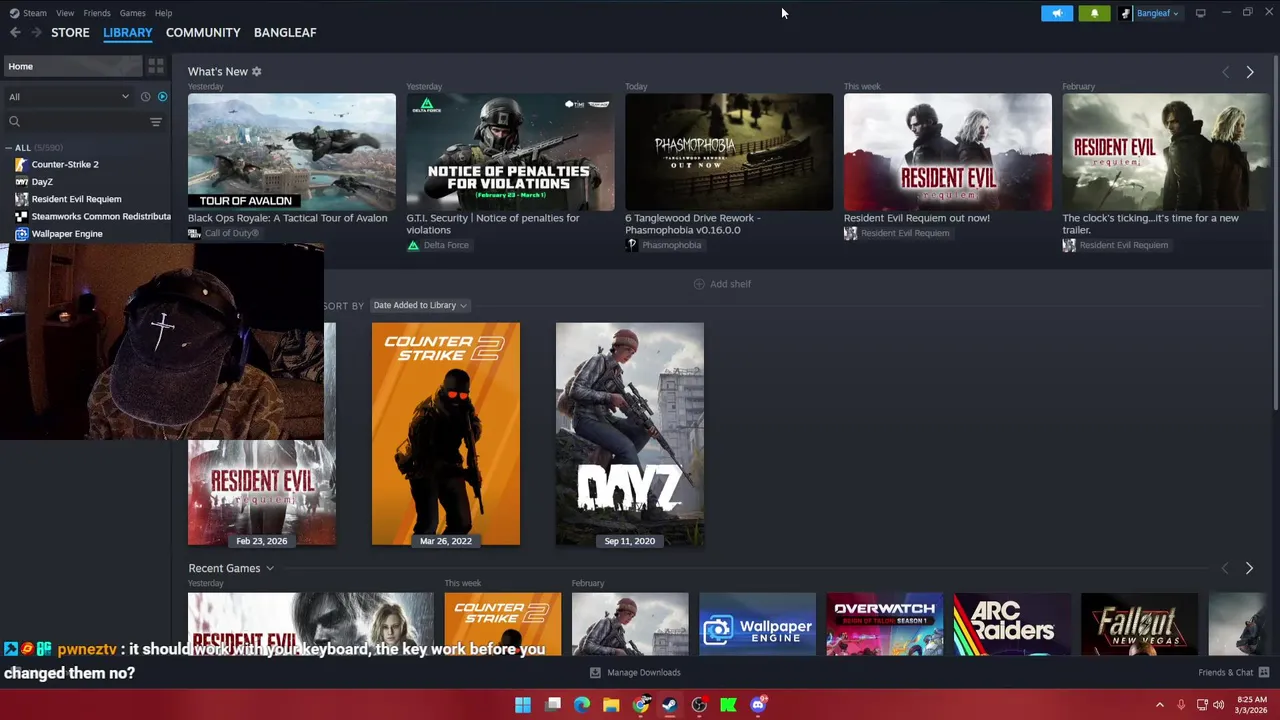
Task: Select the LIBRARY tab
Action: point(128,33)
